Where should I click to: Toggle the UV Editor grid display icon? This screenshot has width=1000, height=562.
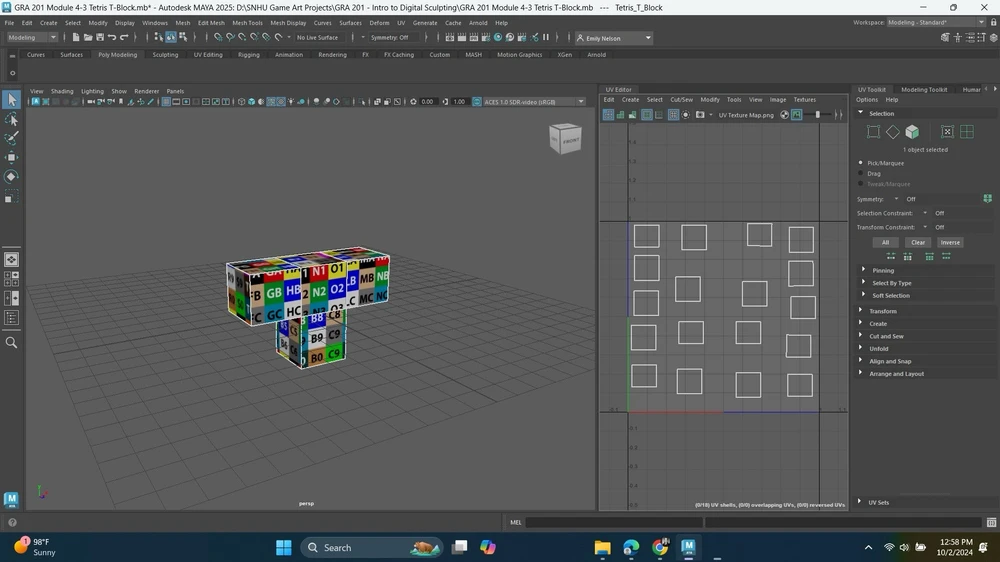(x=672, y=115)
